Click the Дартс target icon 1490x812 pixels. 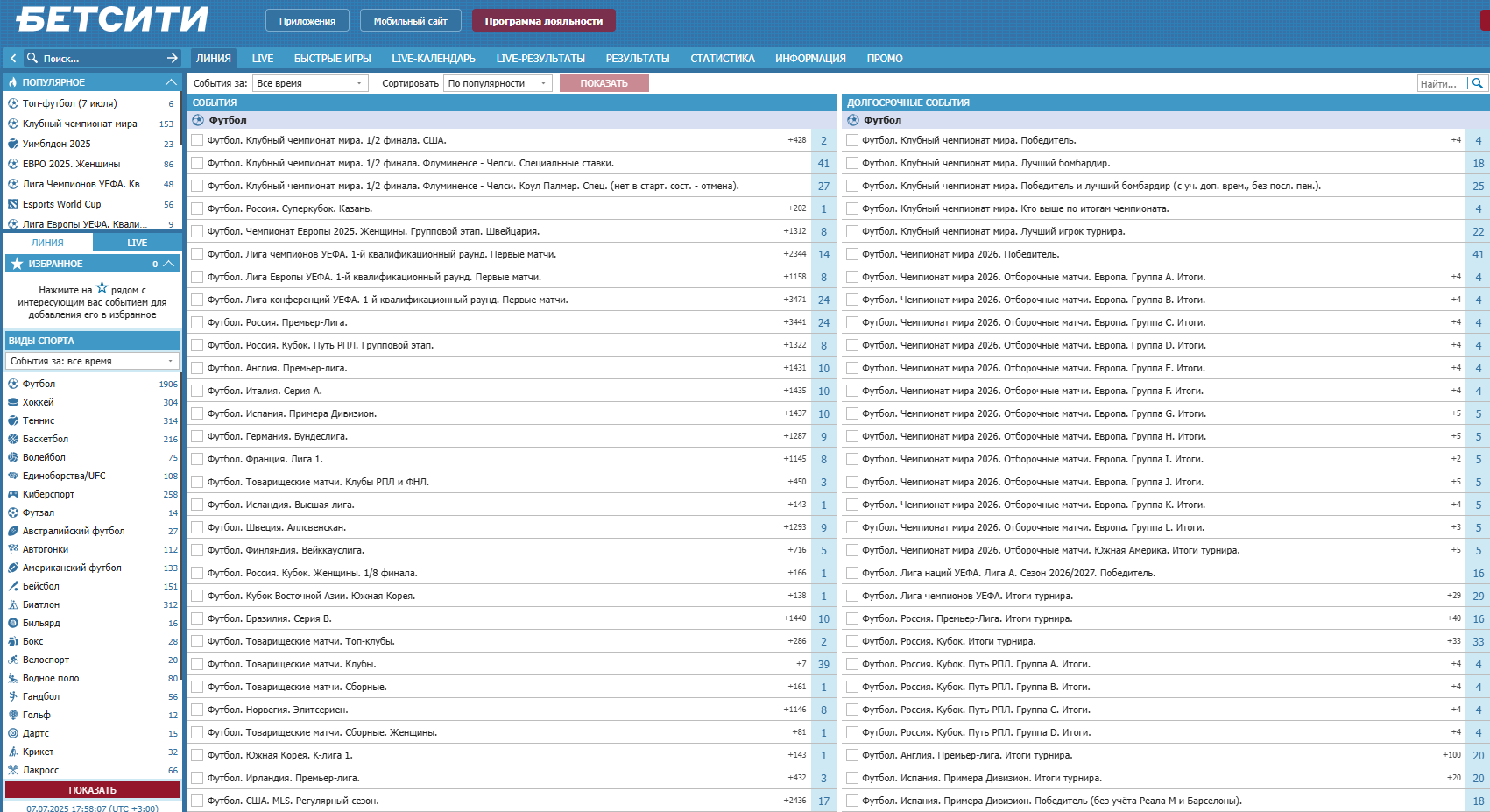coord(13,733)
